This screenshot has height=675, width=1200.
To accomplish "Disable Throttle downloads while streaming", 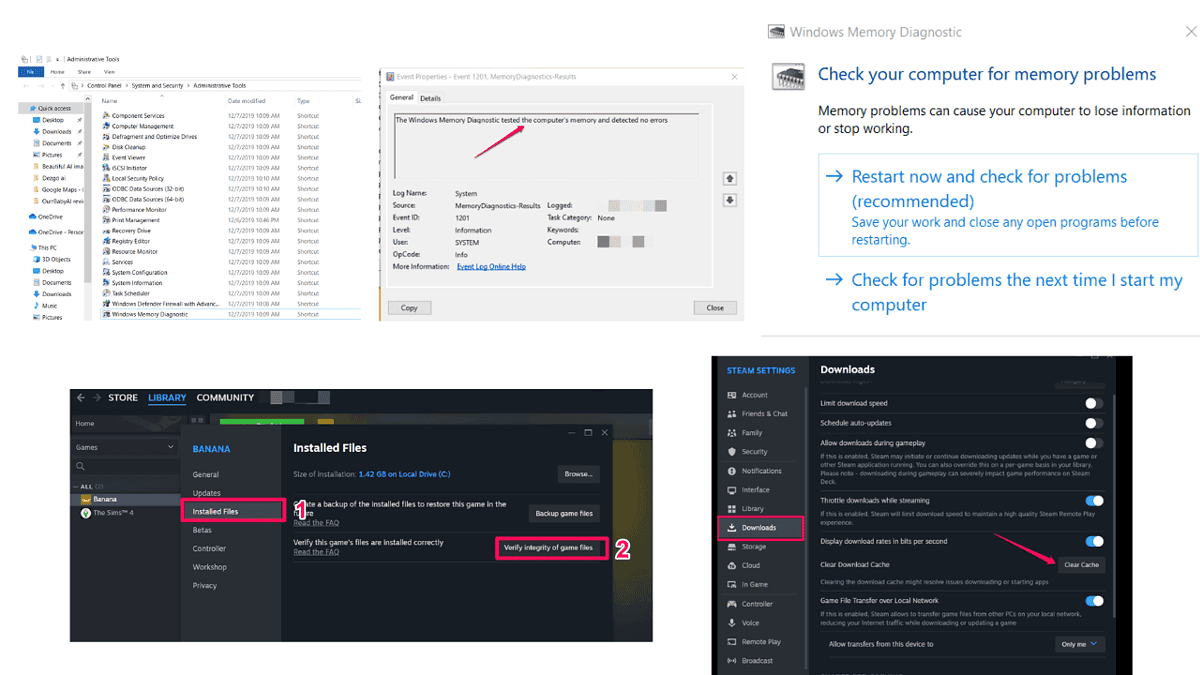I will [x=1094, y=500].
